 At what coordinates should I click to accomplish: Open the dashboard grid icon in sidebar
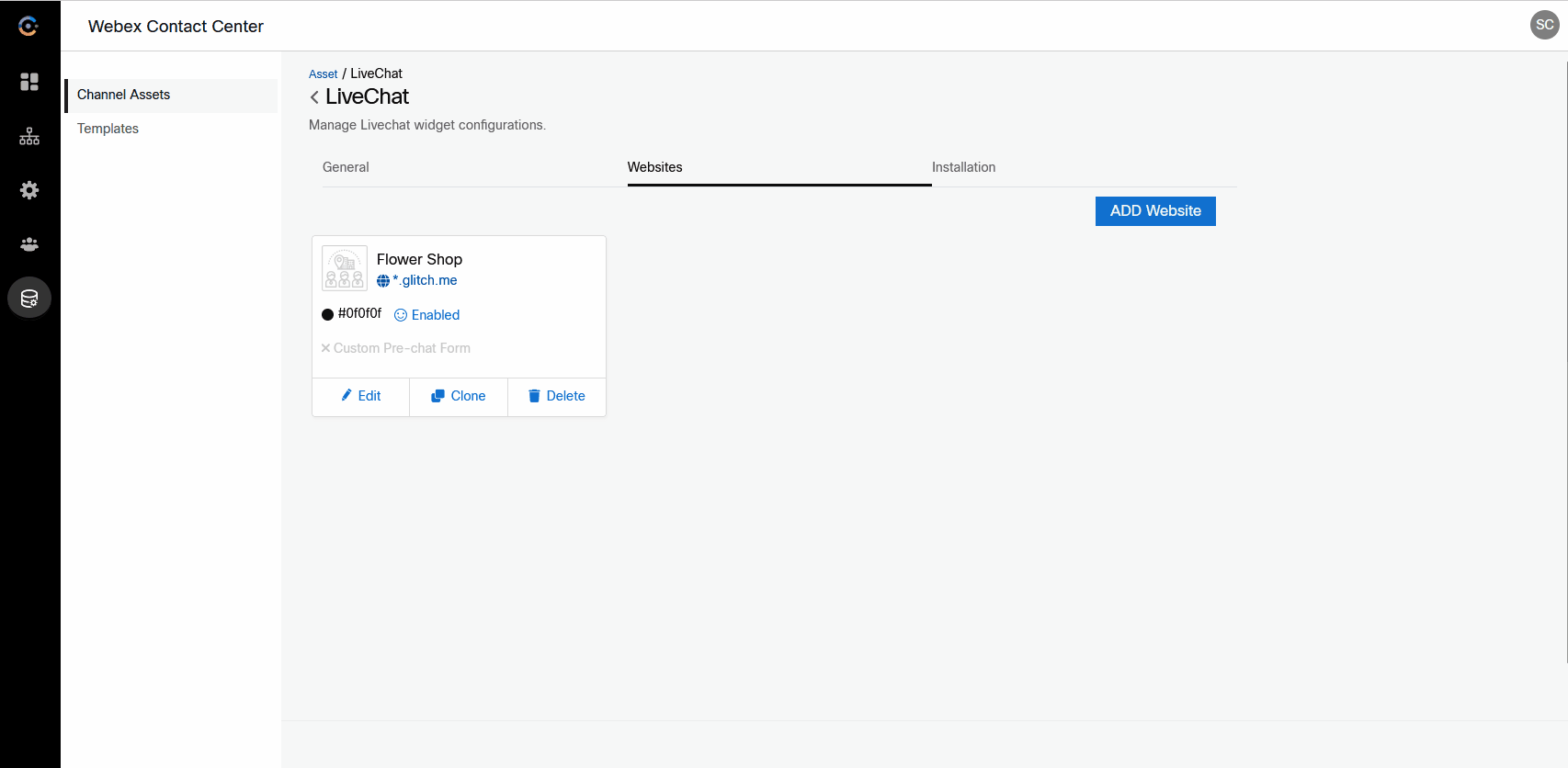29,82
